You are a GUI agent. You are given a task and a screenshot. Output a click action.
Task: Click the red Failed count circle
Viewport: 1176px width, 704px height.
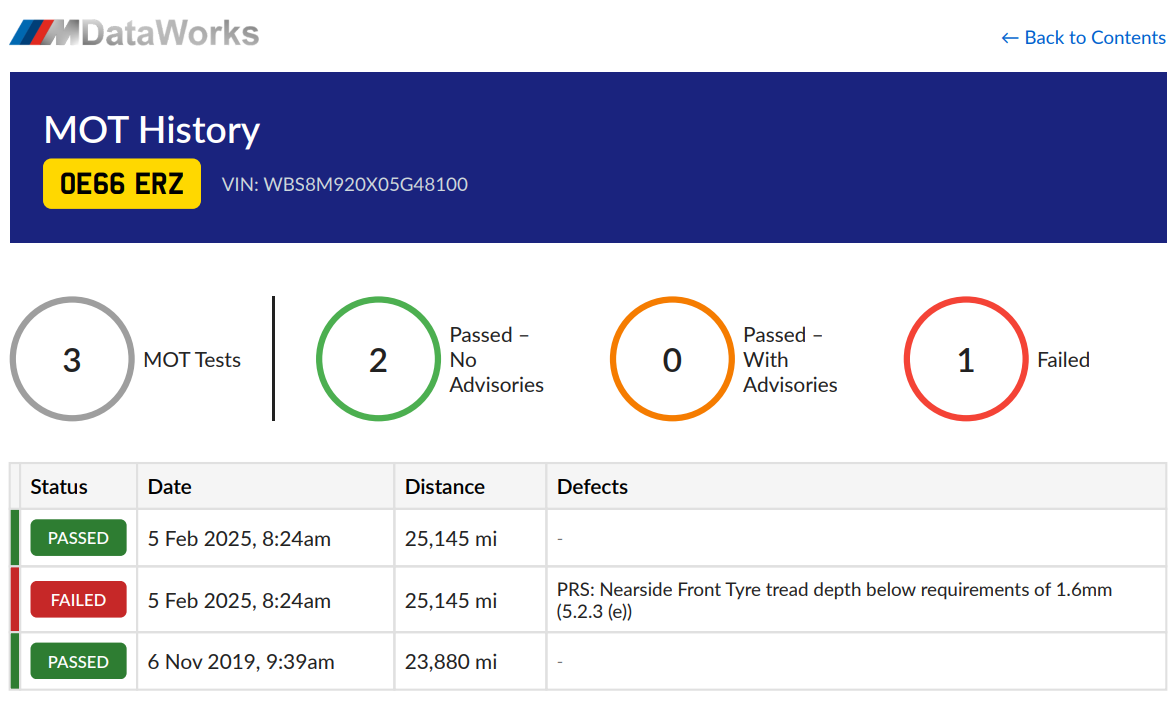click(x=966, y=360)
